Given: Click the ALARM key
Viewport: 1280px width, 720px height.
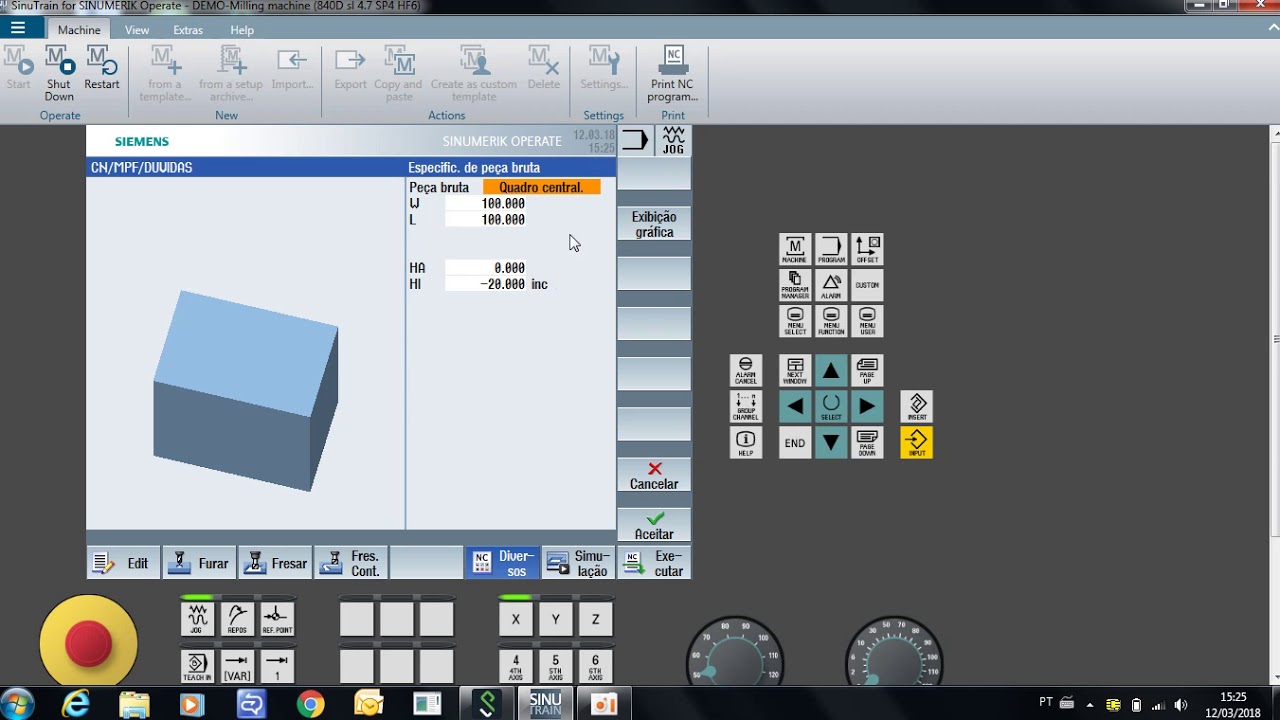Looking at the screenshot, I should pos(831,286).
